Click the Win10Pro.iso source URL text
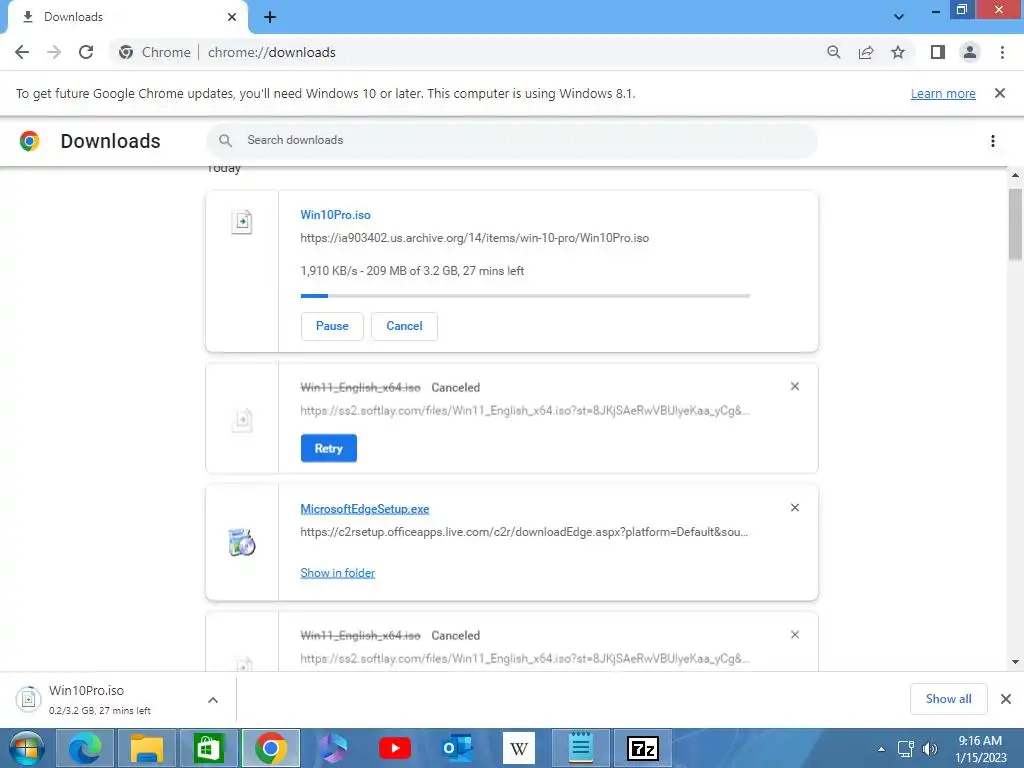Image resolution: width=1024 pixels, height=768 pixels. click(475, 238)
